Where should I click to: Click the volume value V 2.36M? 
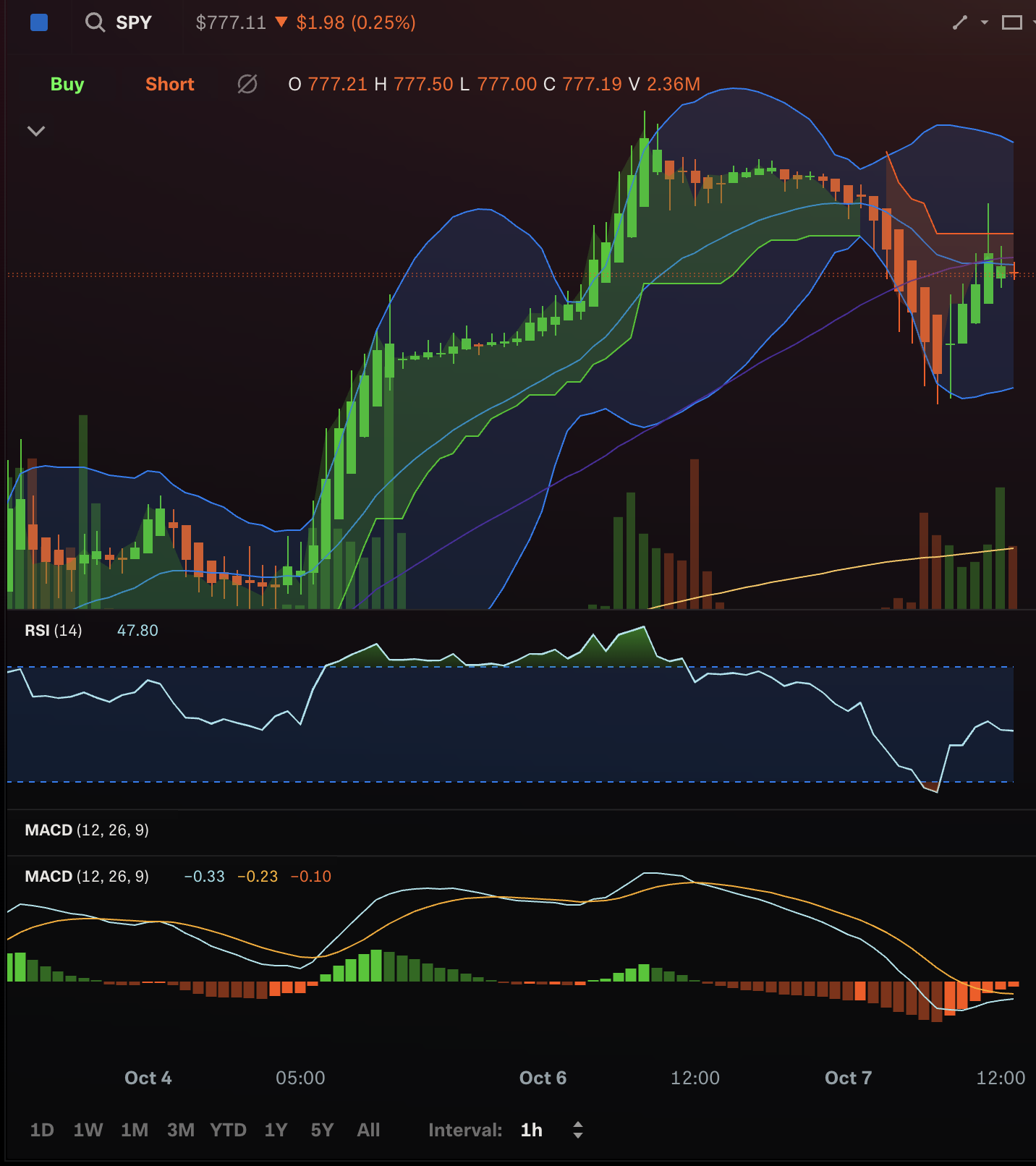[664, 84]
